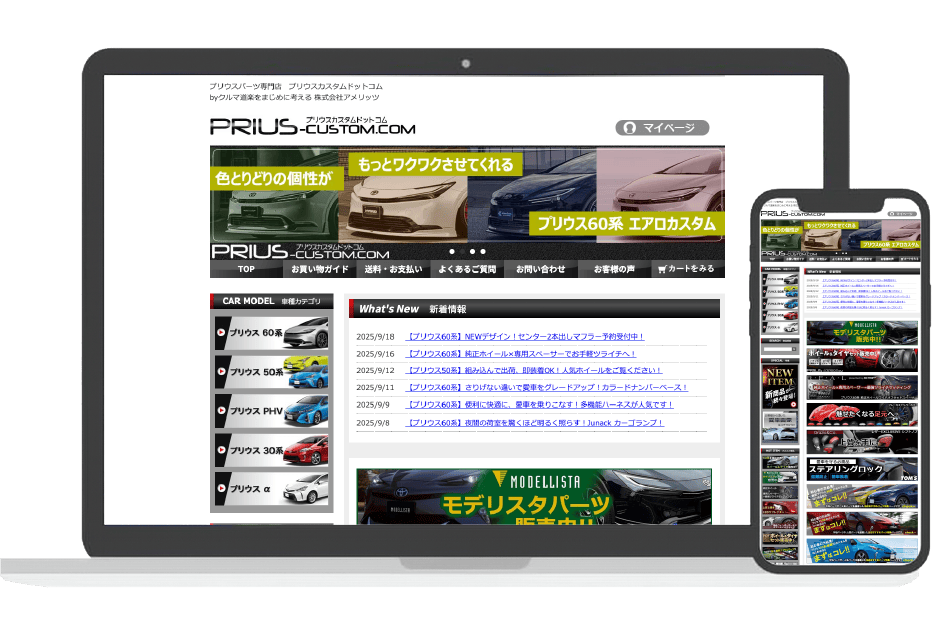This screenshot has width=947, height=632.
Task: Open the よくあるご質問 FAQ menu item
Action: click(467, 269)
